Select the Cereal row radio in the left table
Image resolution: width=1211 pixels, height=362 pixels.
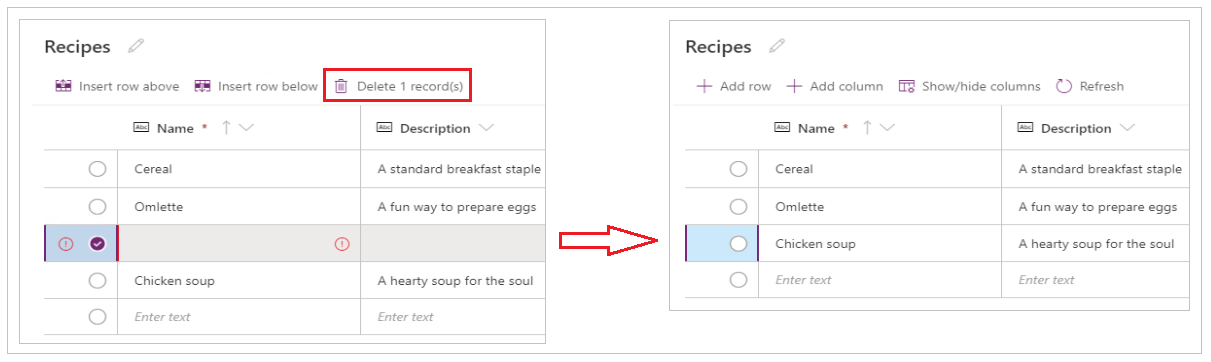[x=97, y=169]
